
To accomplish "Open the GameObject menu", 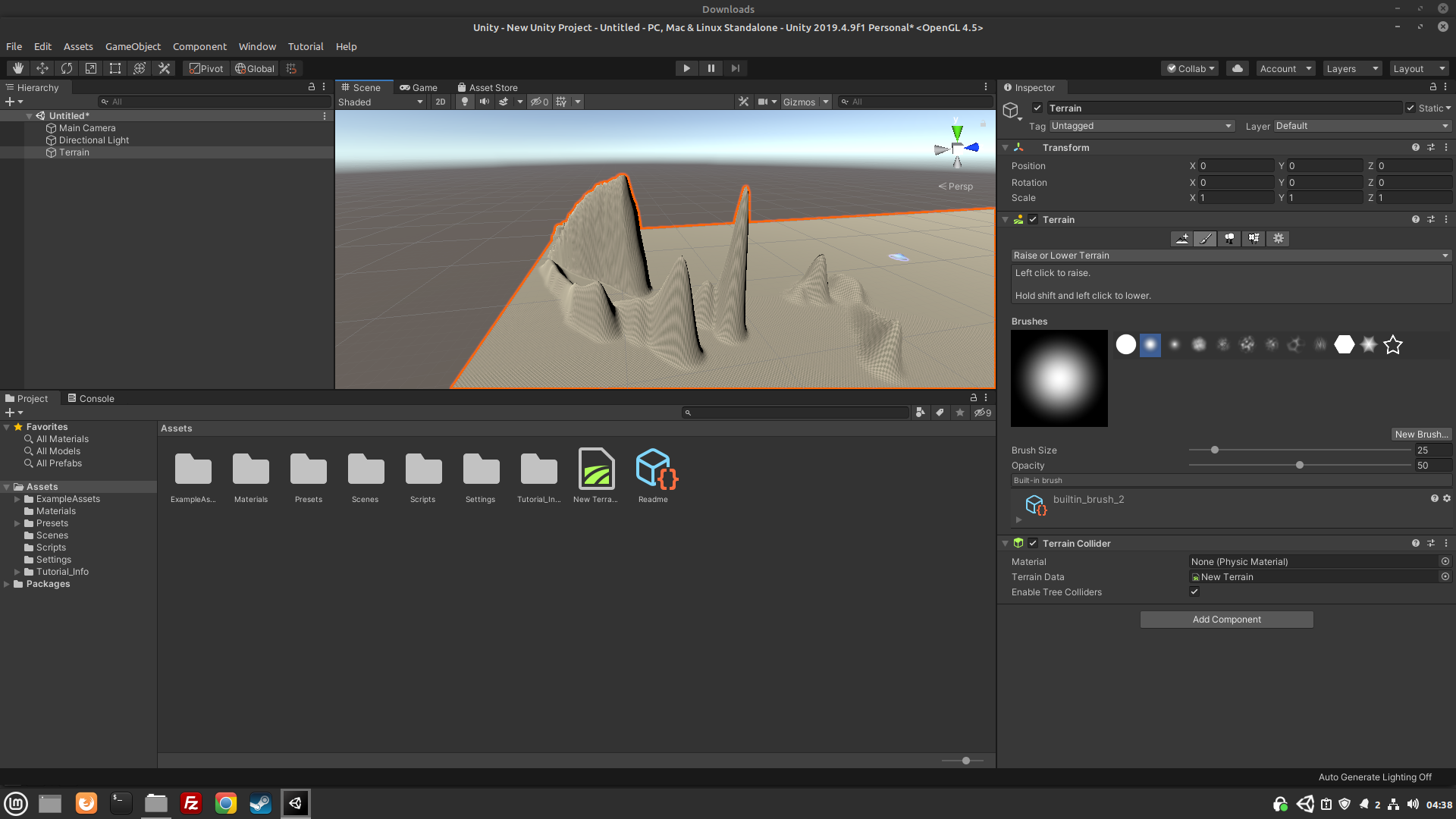I will (133, 46).
